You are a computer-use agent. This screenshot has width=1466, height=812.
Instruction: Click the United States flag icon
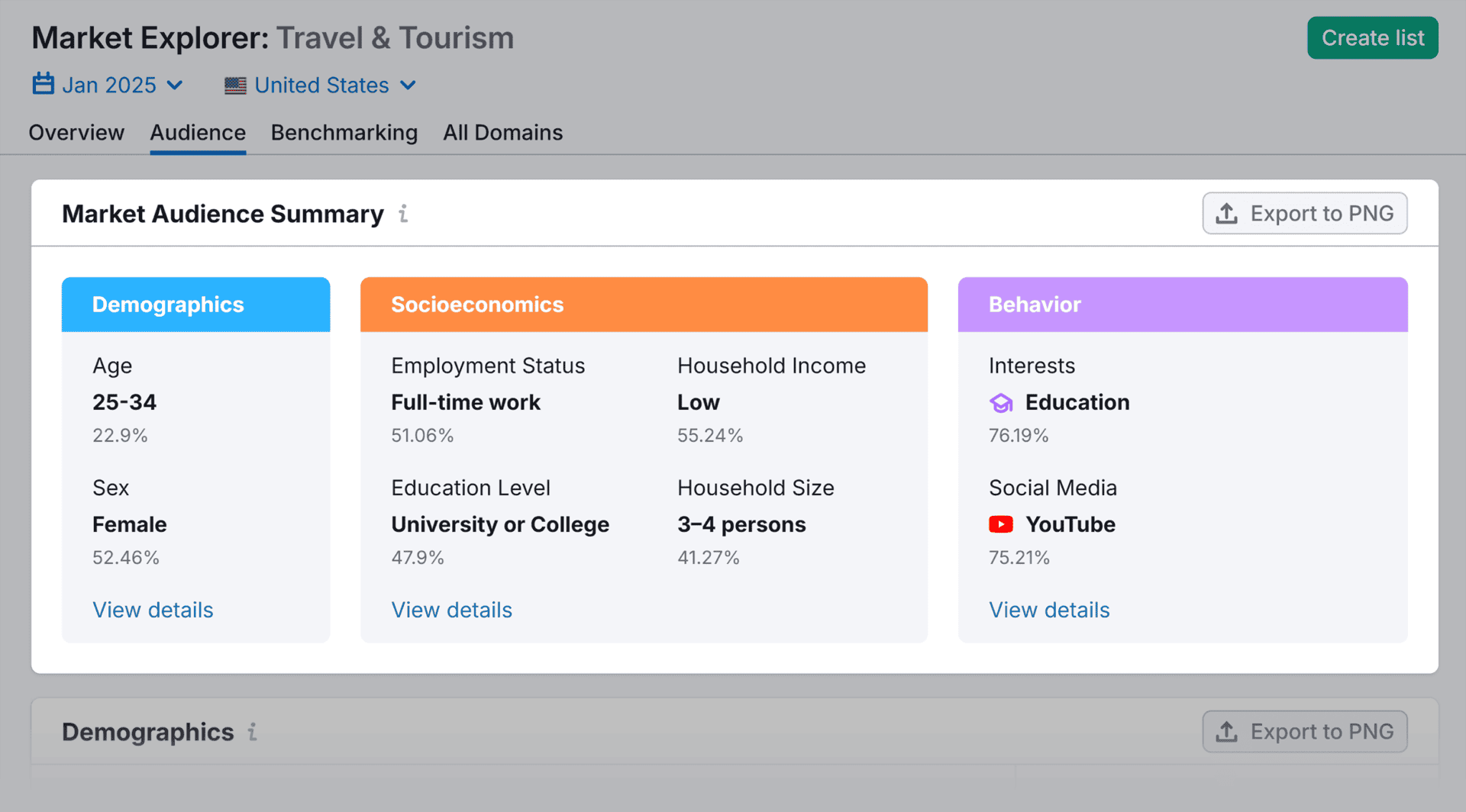pyautogui.click(x=235, y=85)
